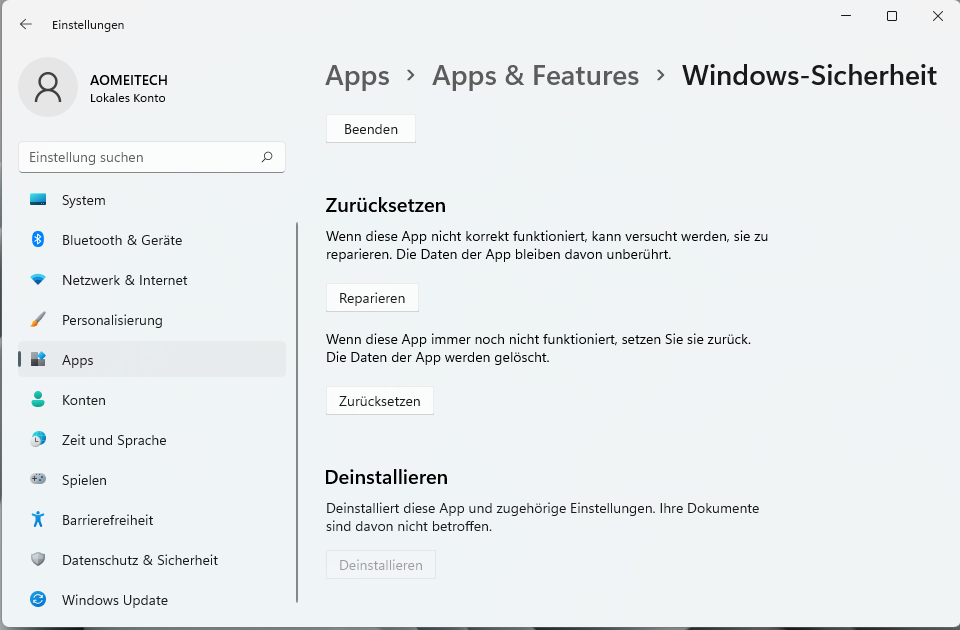Click the Windows Update sync icon
Screen dimensions: 960x630
pos(38,600)
